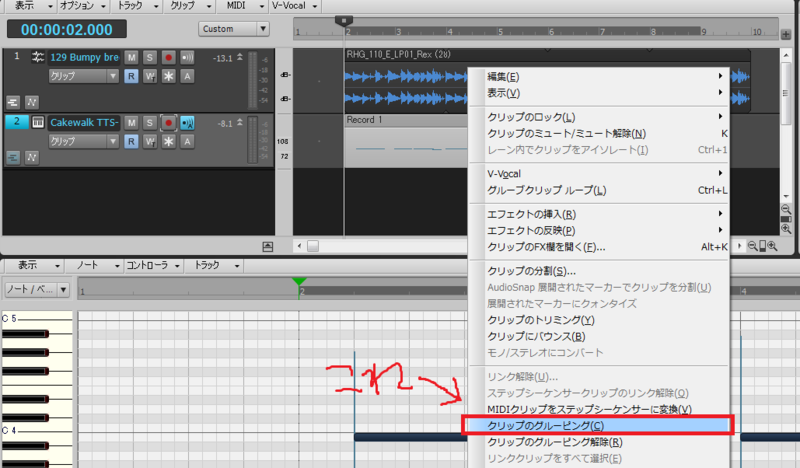Click the track pane collapse icon
This screenshot has height=468, width=800.
pos(267,247)
